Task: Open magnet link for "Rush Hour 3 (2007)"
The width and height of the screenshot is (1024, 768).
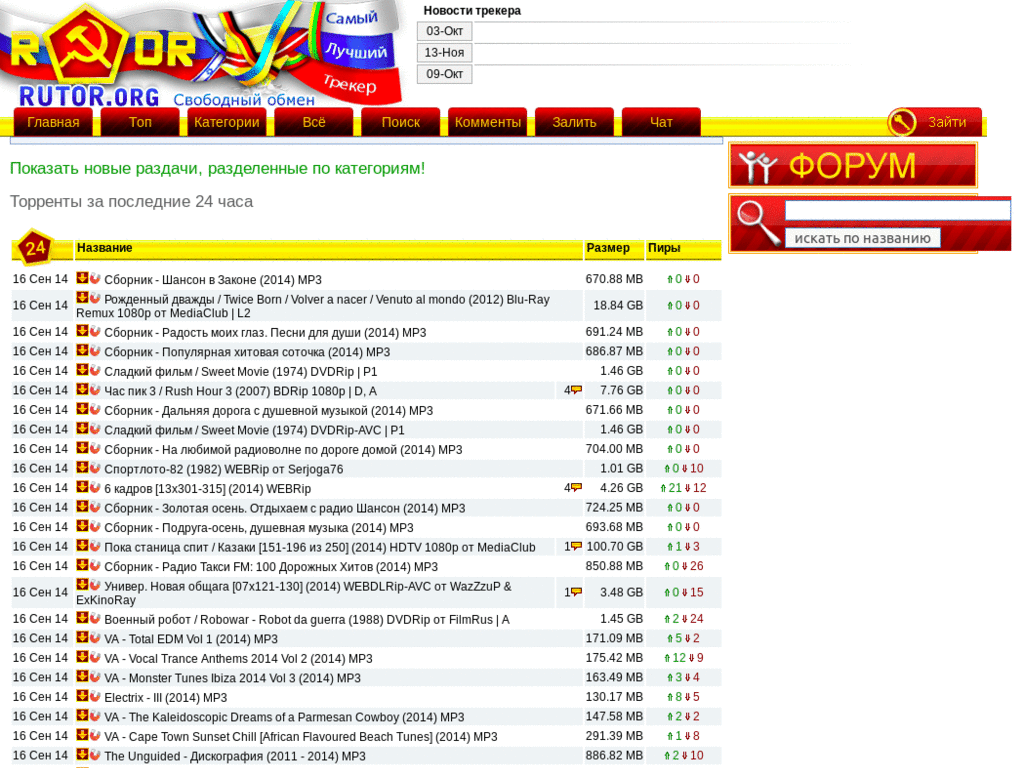Action: coord(94,390)
